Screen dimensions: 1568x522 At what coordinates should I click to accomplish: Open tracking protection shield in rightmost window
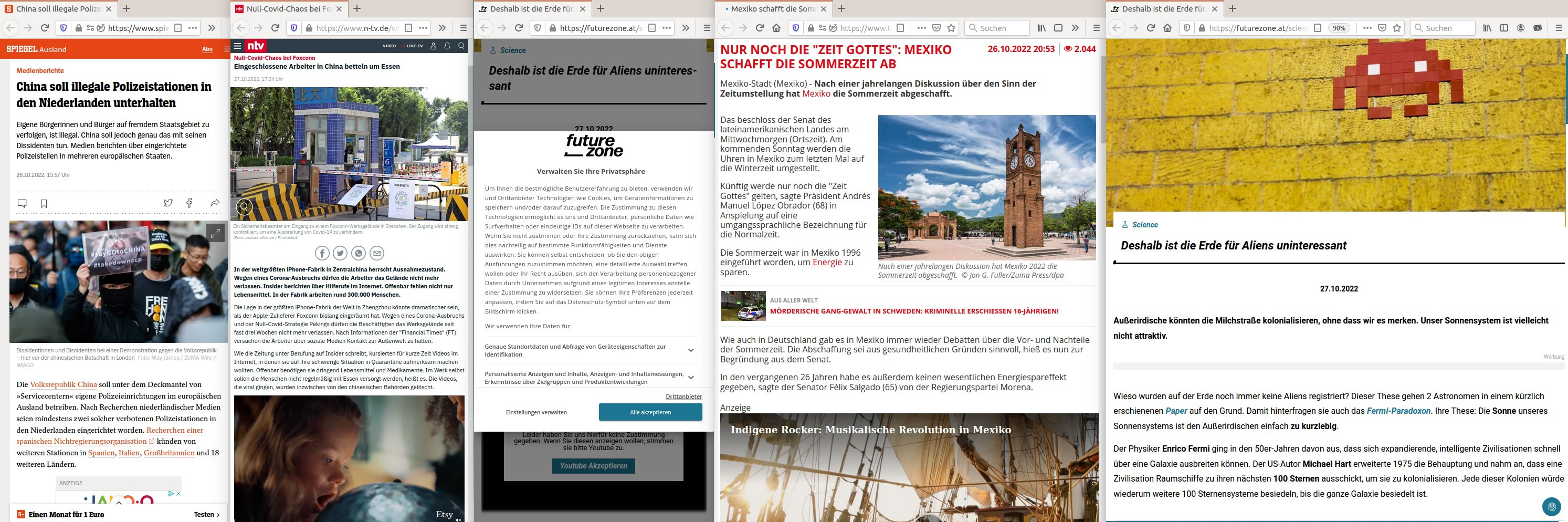click(x=1186, y=28)
